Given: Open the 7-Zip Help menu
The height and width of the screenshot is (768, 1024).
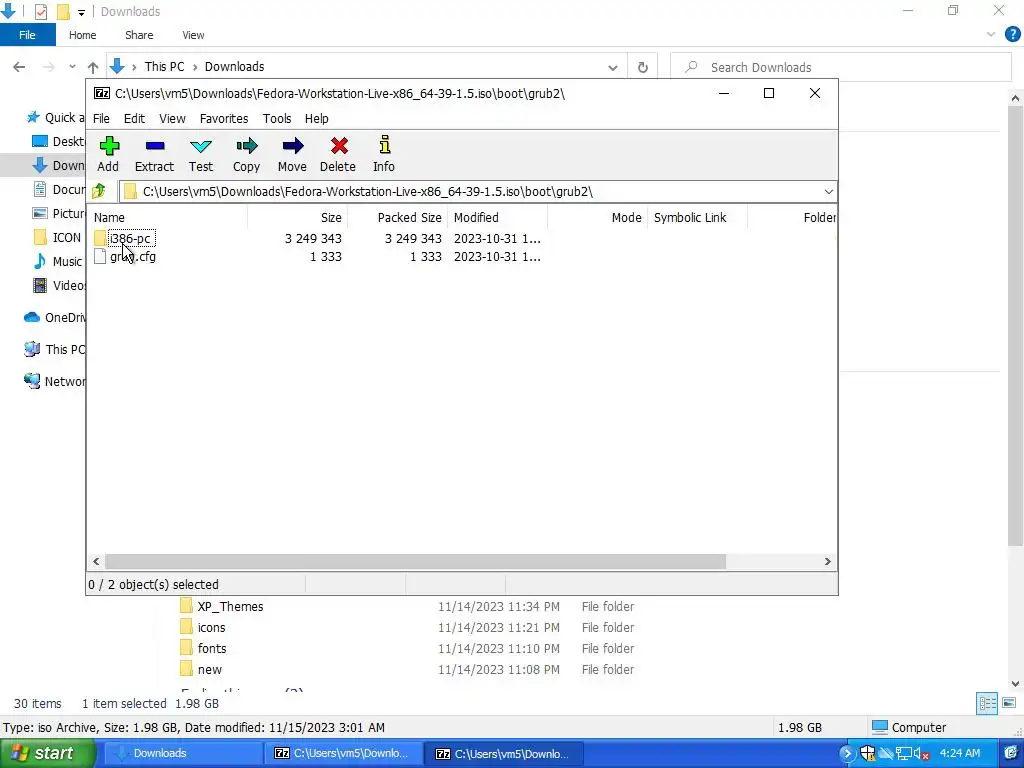Looking at the screenshot, I should [317, 118].
